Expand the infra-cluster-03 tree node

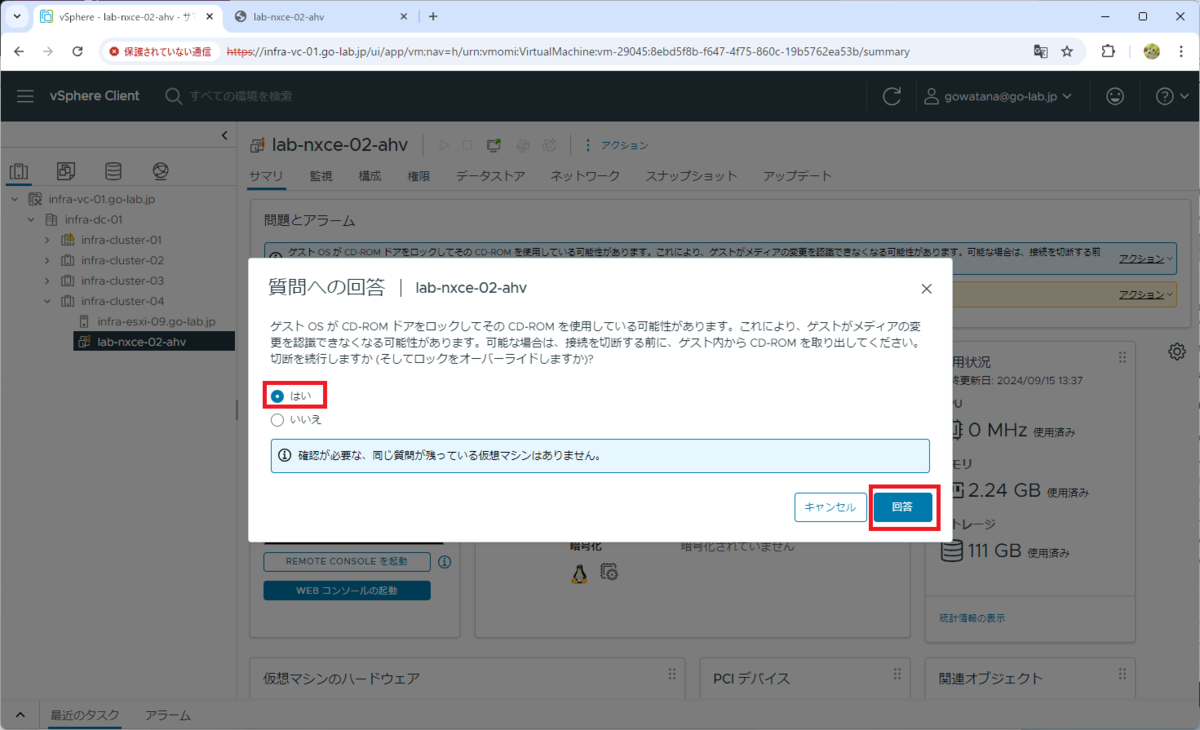(x=47, y=281)
